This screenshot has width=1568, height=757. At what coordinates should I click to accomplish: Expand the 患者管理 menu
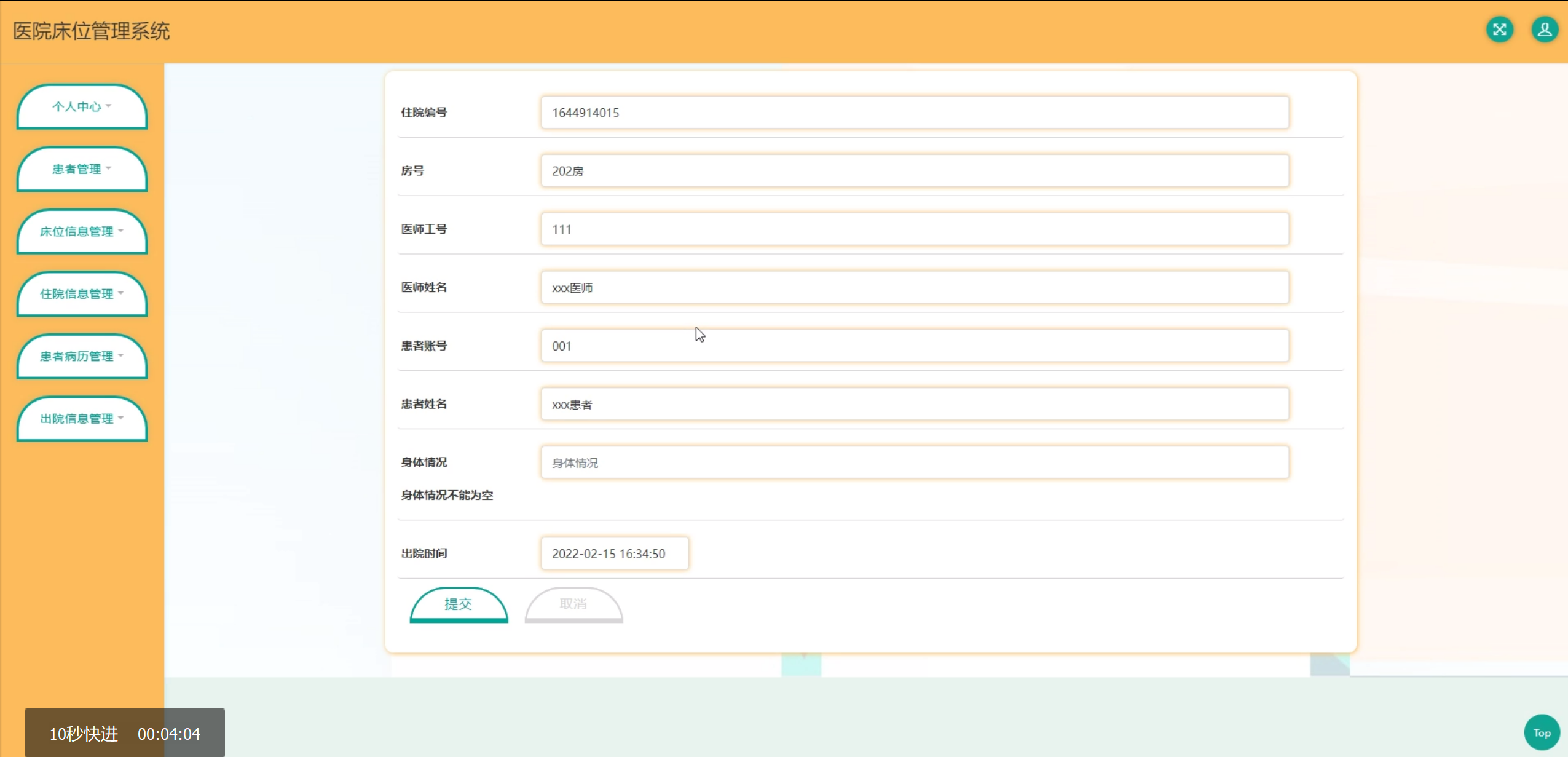tap(82, 169)
